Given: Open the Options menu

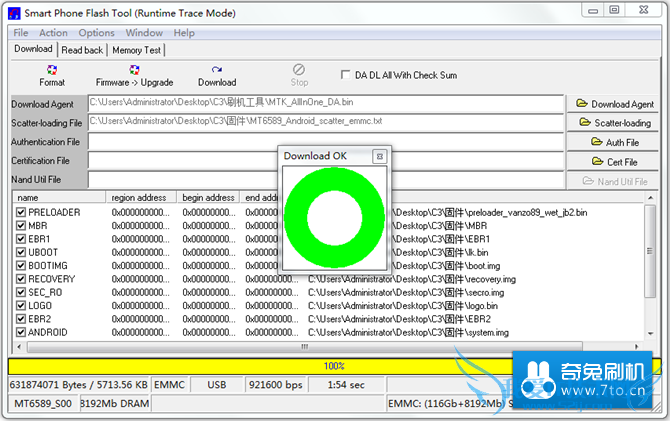Looking at the screenshot, I should tap(97, 33).
